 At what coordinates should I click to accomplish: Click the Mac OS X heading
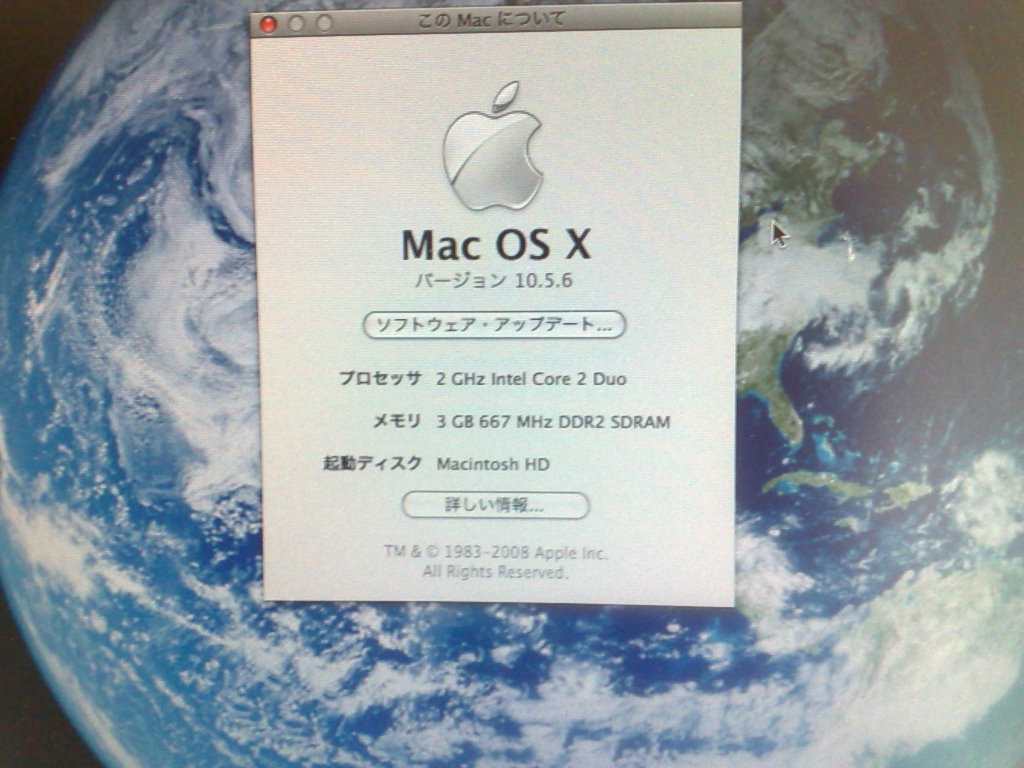(496, 244)
